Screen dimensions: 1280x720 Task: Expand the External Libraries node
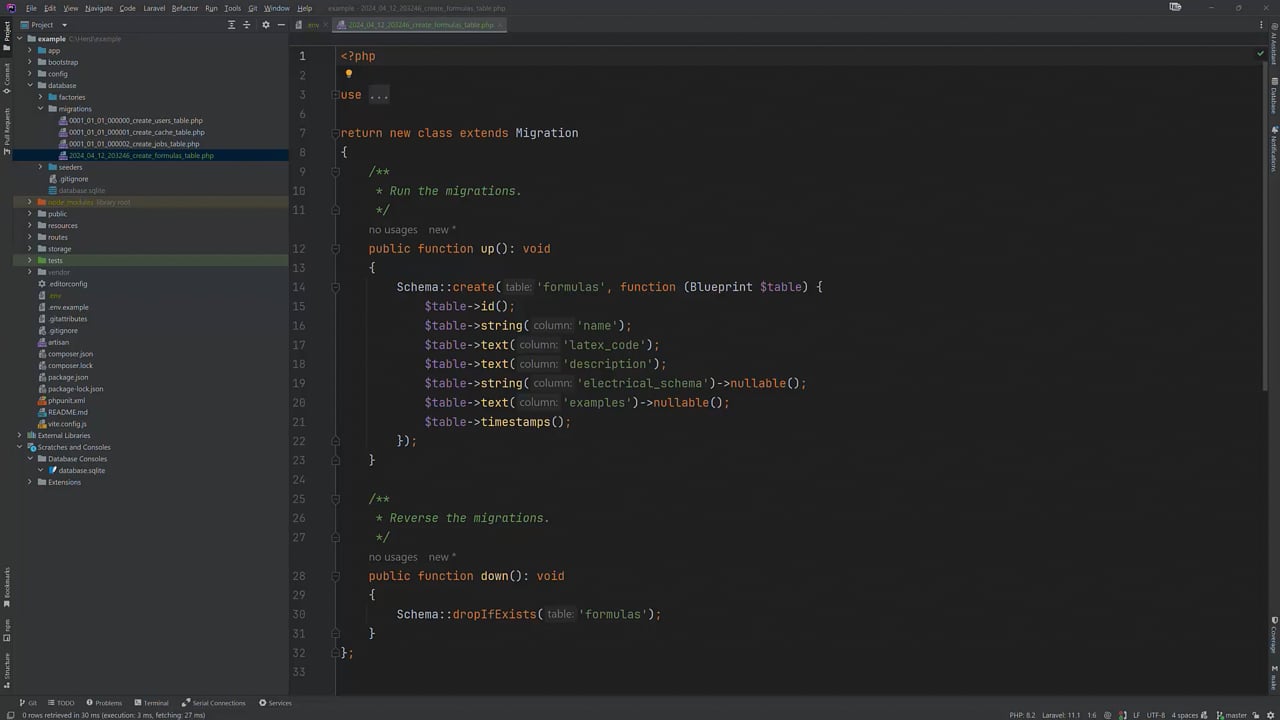[x=19, y=435]
